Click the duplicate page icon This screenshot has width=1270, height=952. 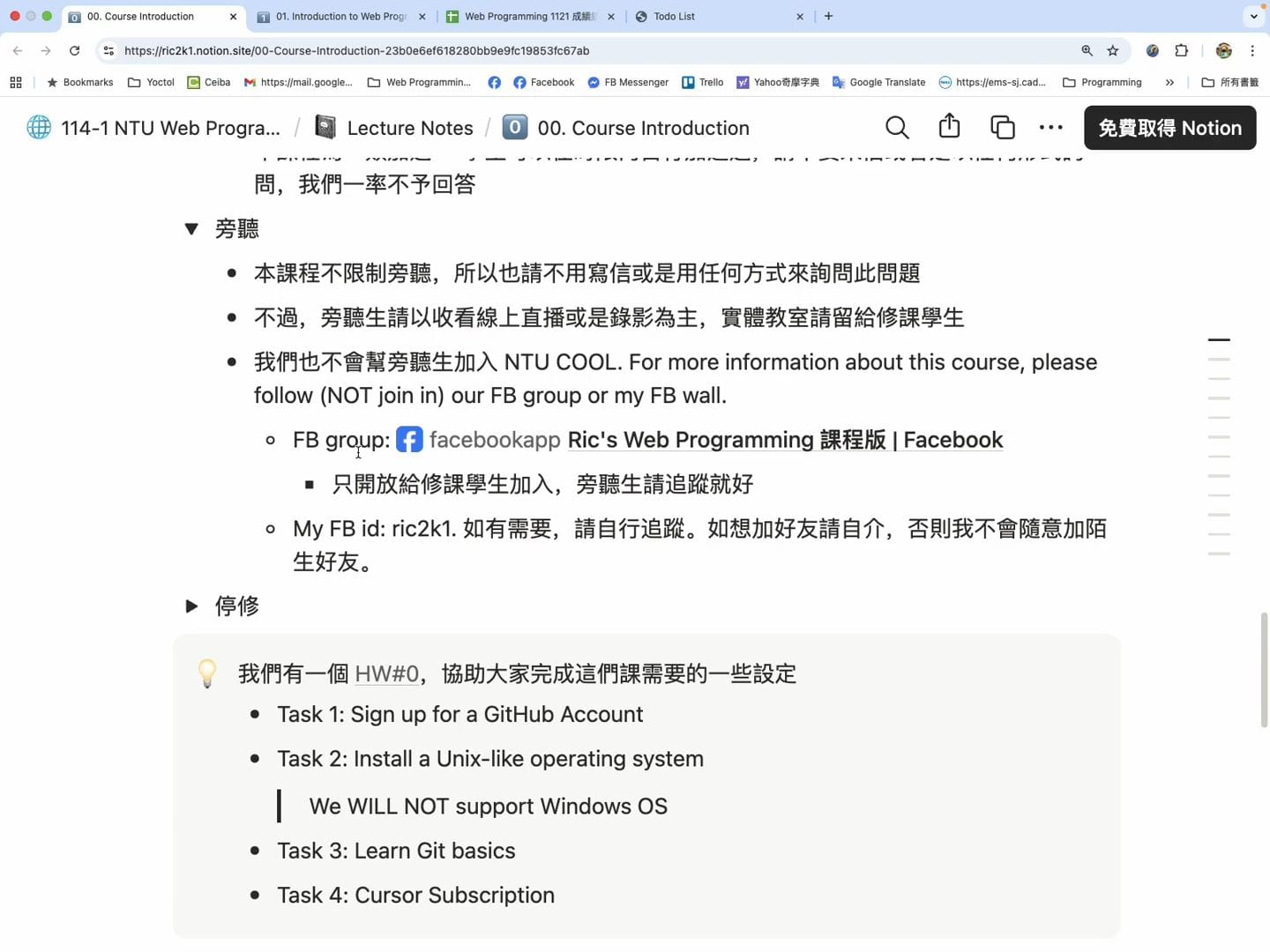pos(1002,128)
